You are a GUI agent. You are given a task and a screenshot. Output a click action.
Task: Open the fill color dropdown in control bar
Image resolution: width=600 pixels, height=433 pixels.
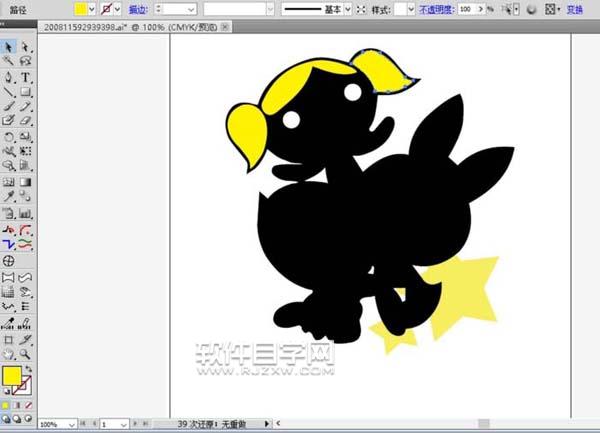click(92, 9)
